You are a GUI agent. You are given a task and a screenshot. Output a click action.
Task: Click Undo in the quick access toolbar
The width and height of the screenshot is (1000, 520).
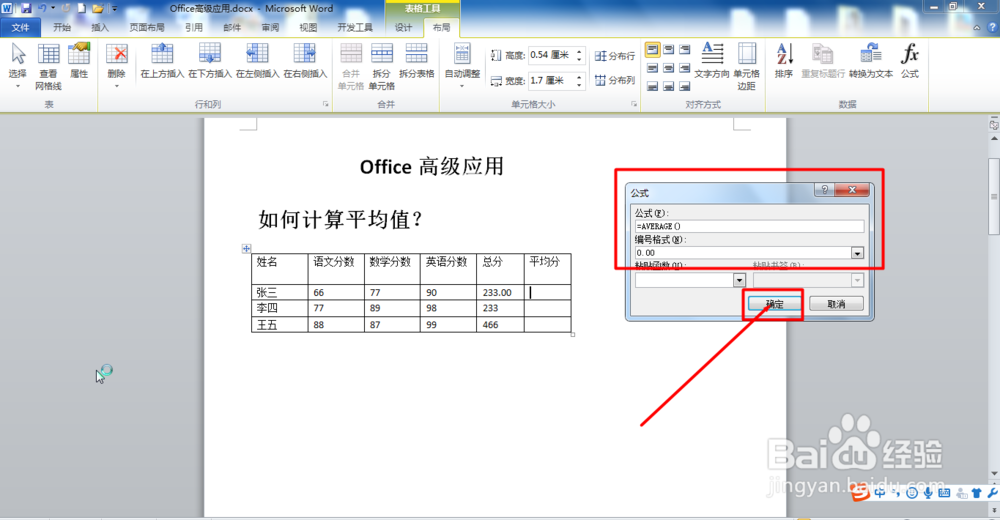click(x=42, y=8)
